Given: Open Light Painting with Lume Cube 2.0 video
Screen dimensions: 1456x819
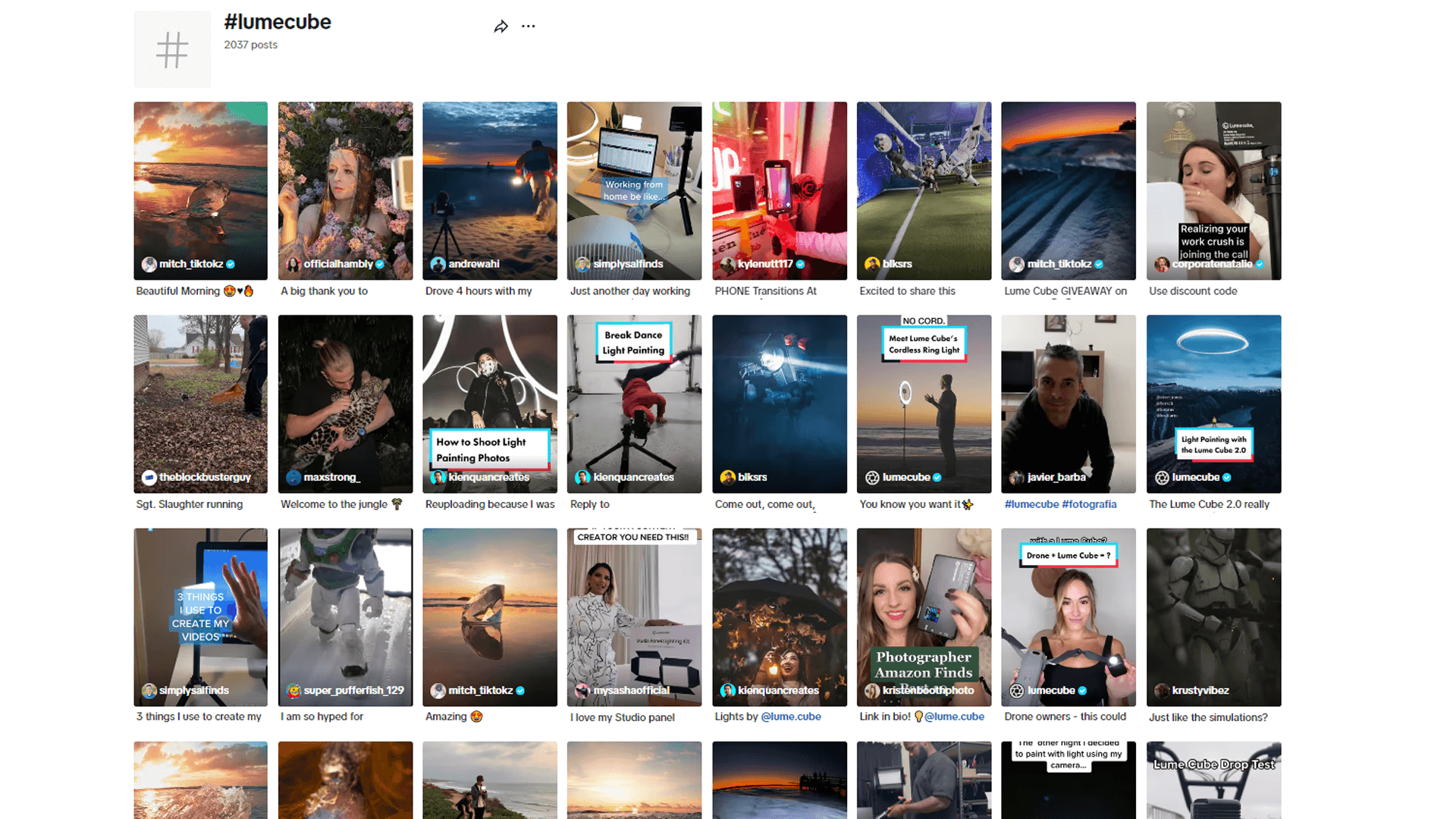Looking at the screenshot, I should pyautogui.click(x=1213, y=404).
